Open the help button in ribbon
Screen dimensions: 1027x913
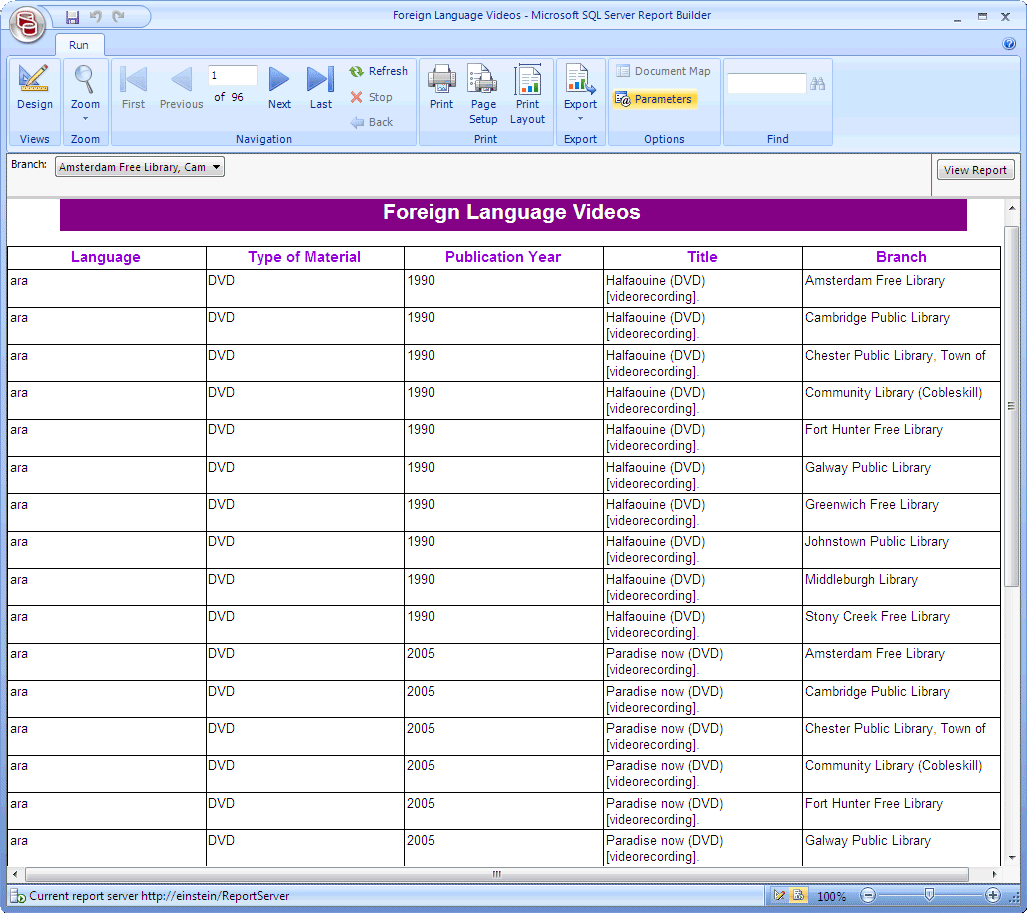click(1009, 44)
